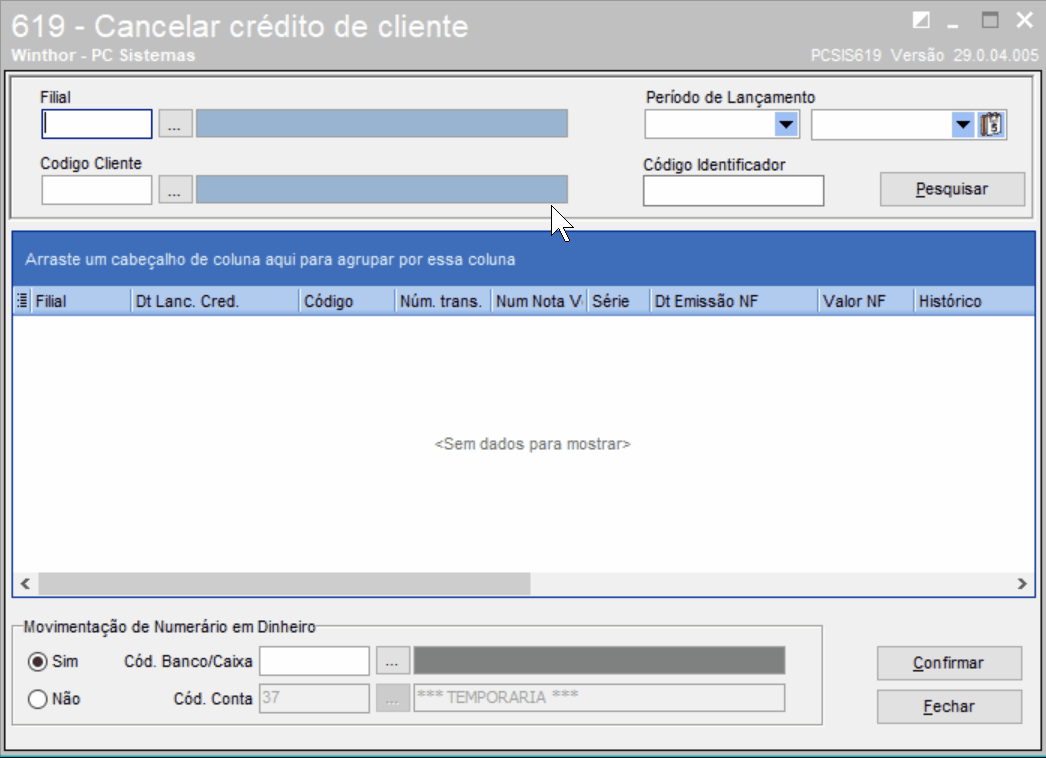Click the horizontal scrollbar thumb of grid
Viewport: 1046px width, 758px height.
tap(284, 584)
